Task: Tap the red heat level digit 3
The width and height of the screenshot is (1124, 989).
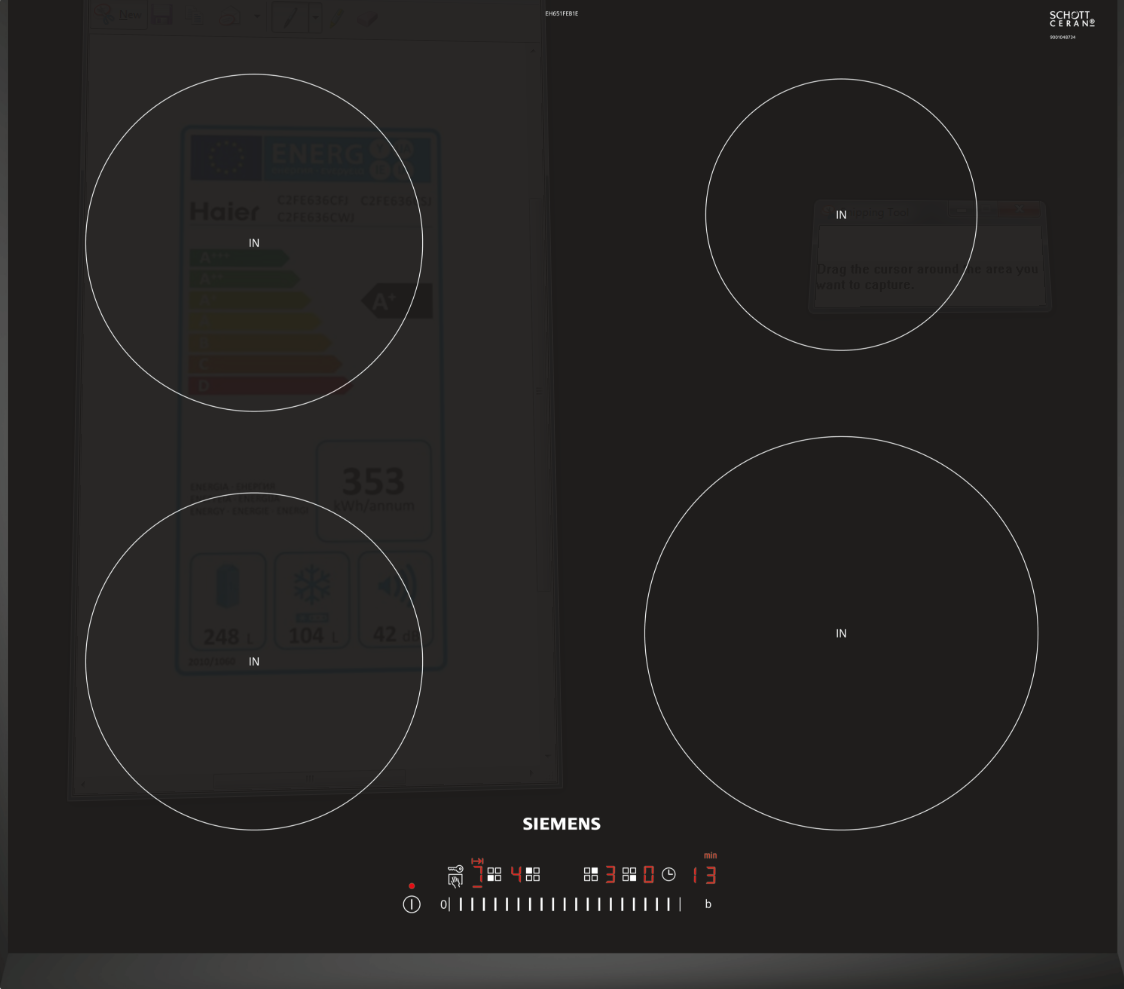Action: tap(610, 874)
